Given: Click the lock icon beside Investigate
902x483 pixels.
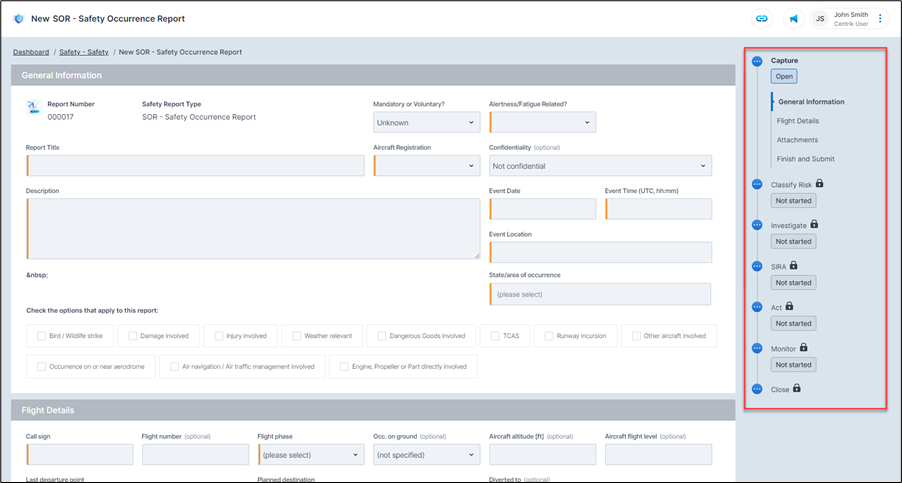Looking at the screenshot, I should (814, 225).
